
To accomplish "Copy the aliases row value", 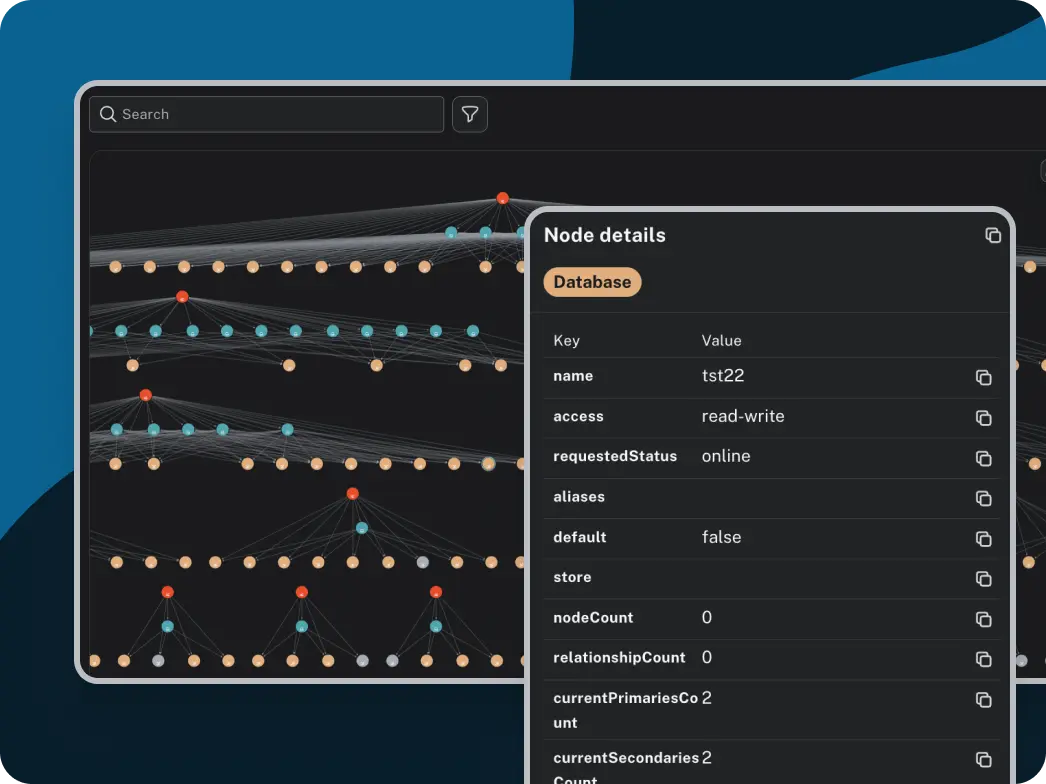I will [x=983, y=498].
